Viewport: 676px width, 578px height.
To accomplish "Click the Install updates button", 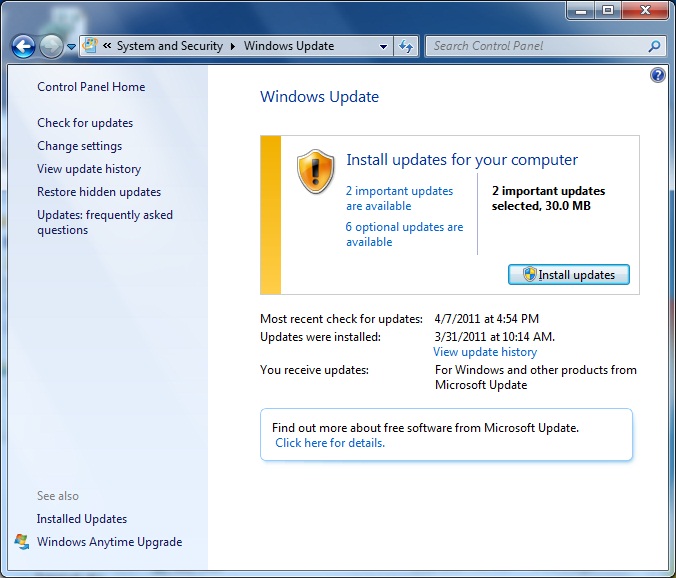I will (x=569, y=275).
